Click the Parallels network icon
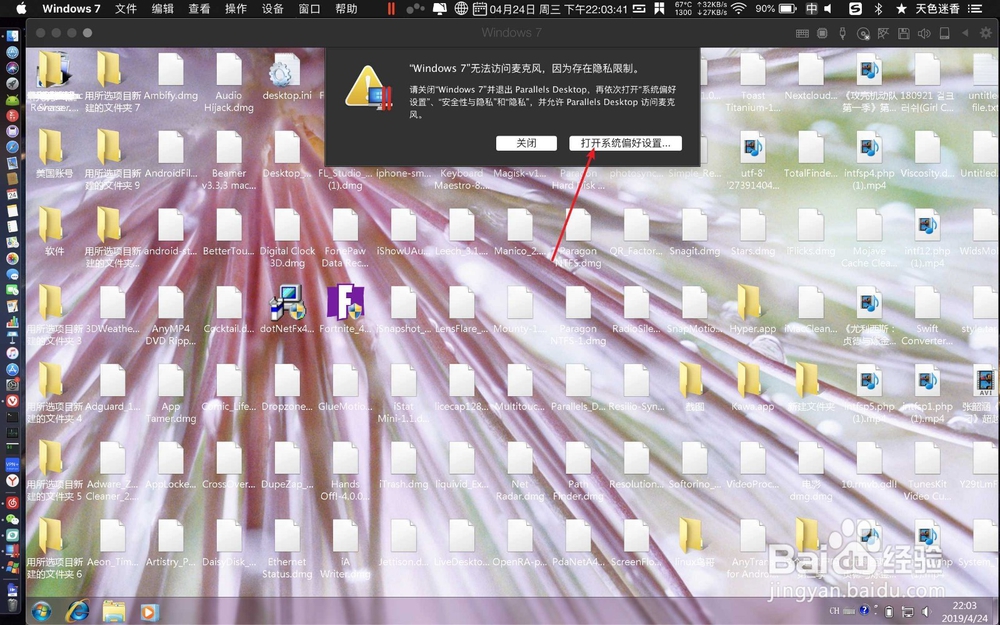 [x=883, y=33]
